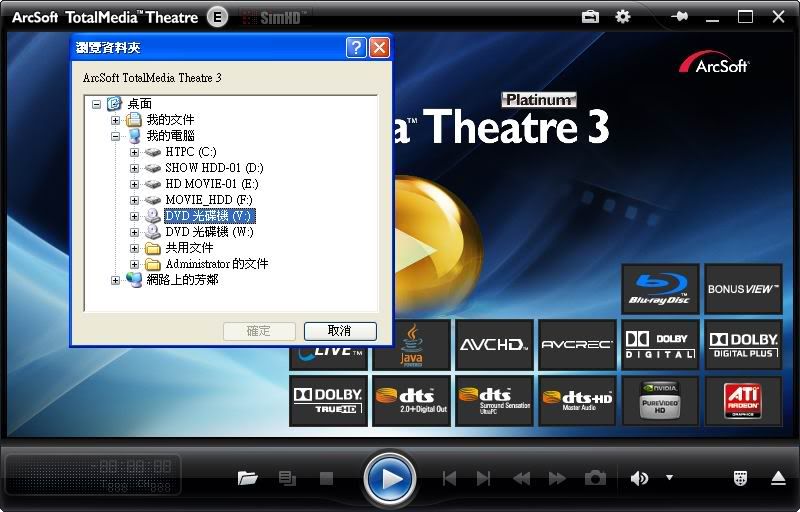The height and width of the screenshot is (512, 800).
Task: Mute audio via the speaker icon
Action: tap(639, 478)
